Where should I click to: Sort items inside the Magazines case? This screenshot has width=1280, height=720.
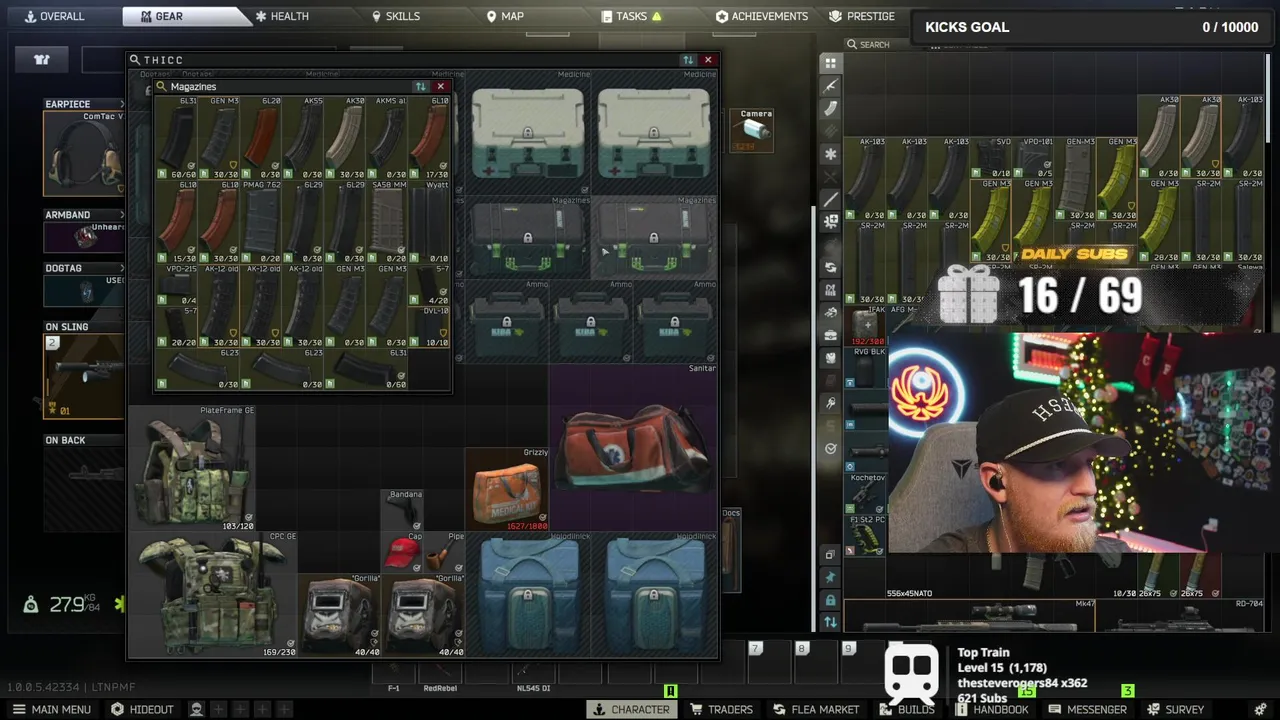click(x=420, y=87)
